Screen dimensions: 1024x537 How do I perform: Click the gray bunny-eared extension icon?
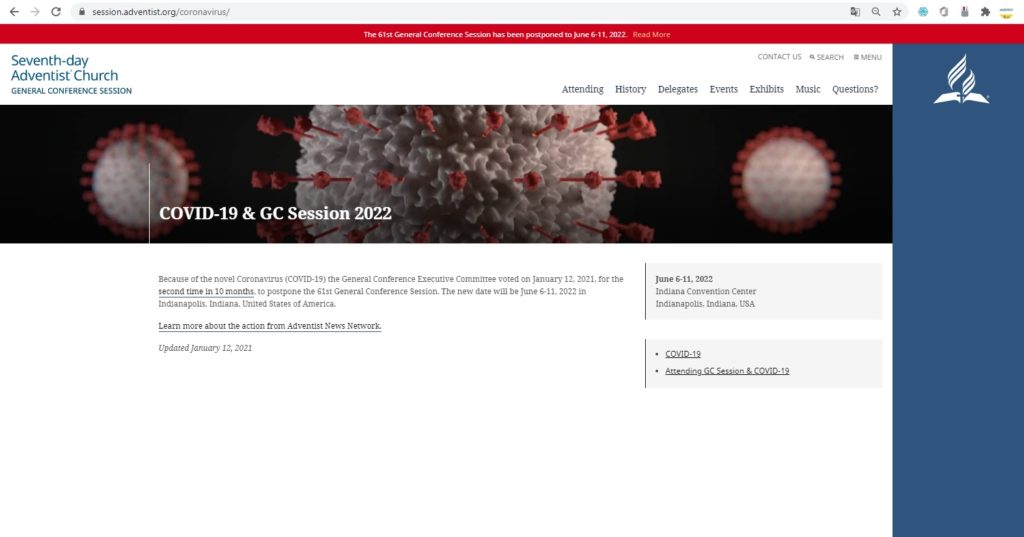pos(965,12)
